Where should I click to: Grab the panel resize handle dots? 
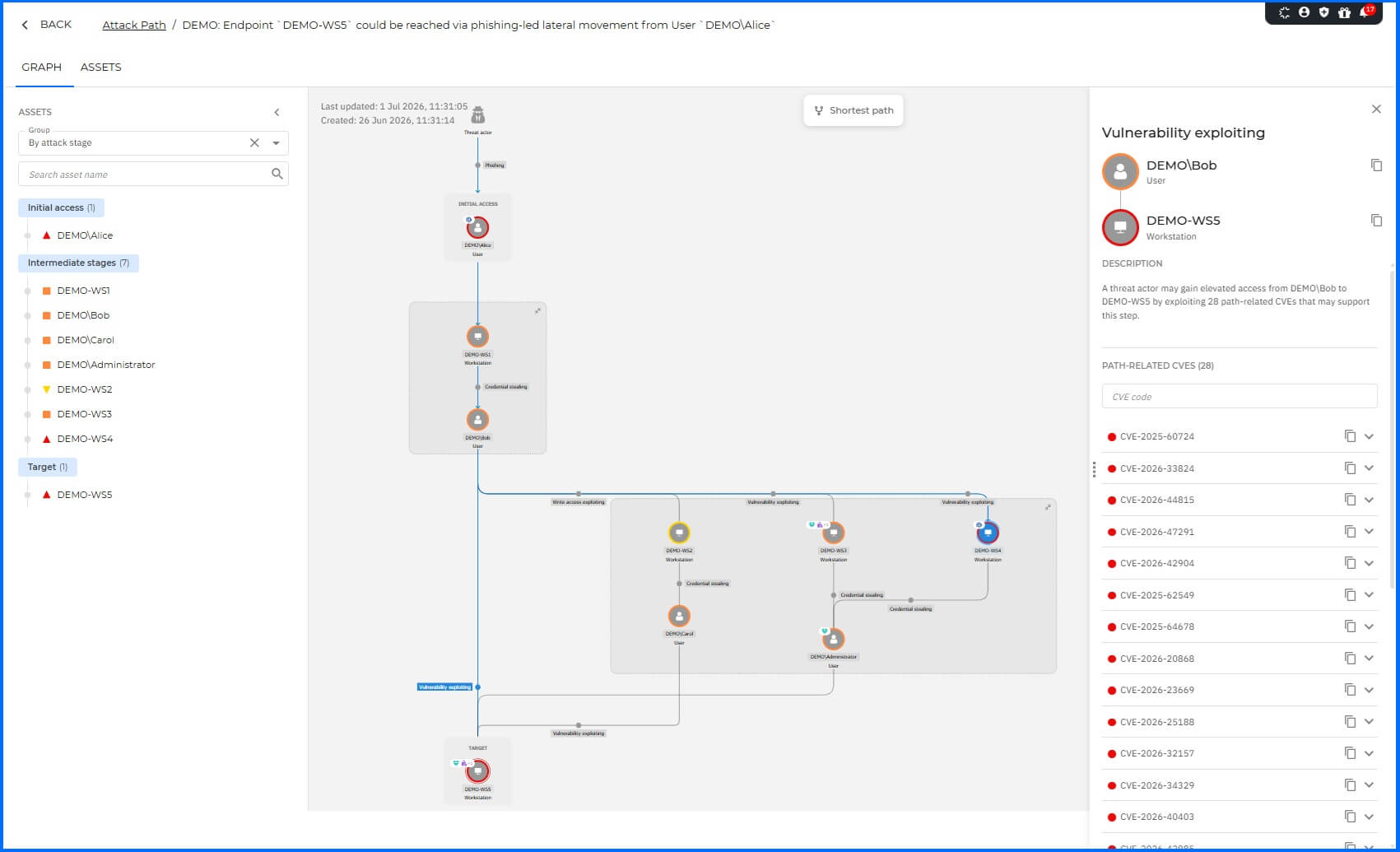(x=1094, y=469)
